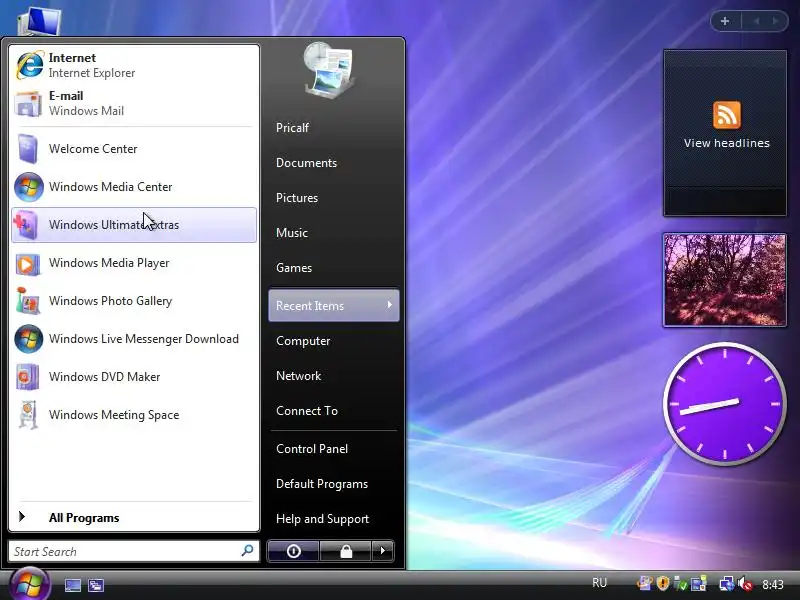Open Connect To item
This screenshot has width=800, height=600.
307,411
